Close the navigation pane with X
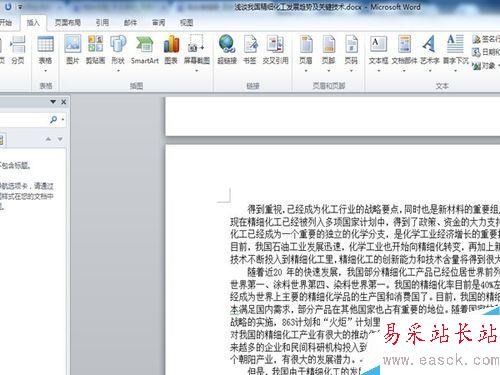500x375 pixels. pos(64,102)
